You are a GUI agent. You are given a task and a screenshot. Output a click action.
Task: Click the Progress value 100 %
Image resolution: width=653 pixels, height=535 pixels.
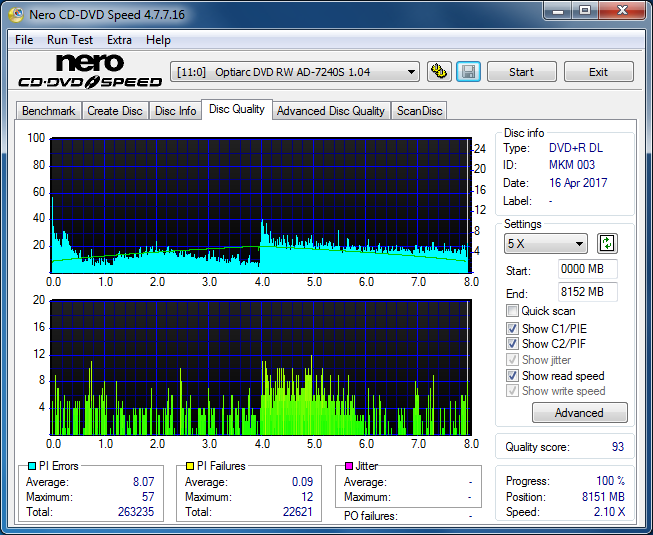pyautogui.click(x=611, y=481)
